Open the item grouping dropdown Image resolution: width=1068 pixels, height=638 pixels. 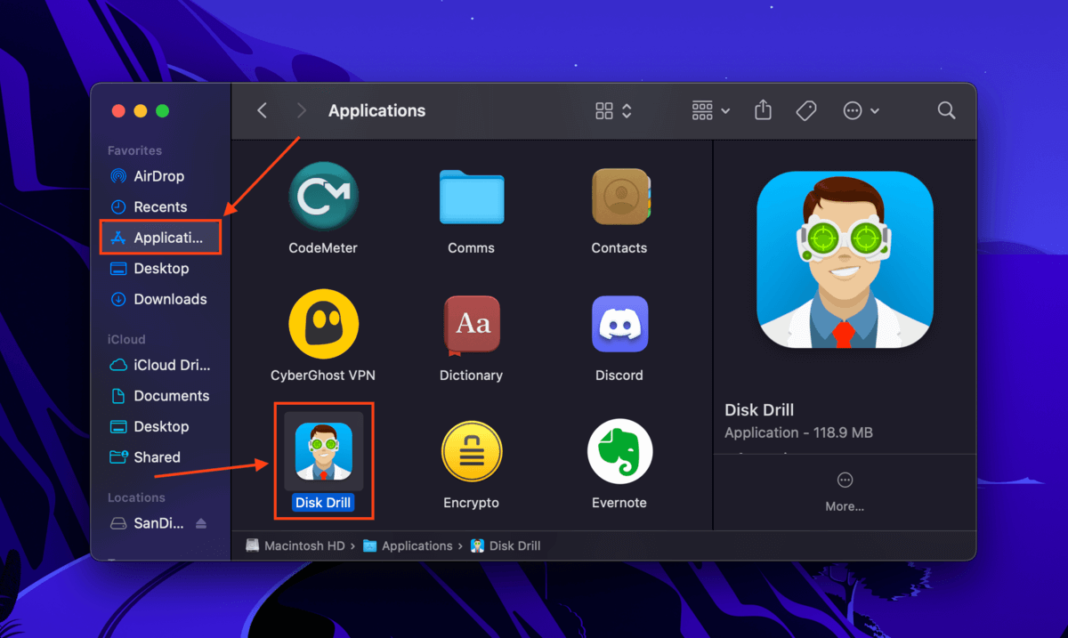(x=708, y=110)
